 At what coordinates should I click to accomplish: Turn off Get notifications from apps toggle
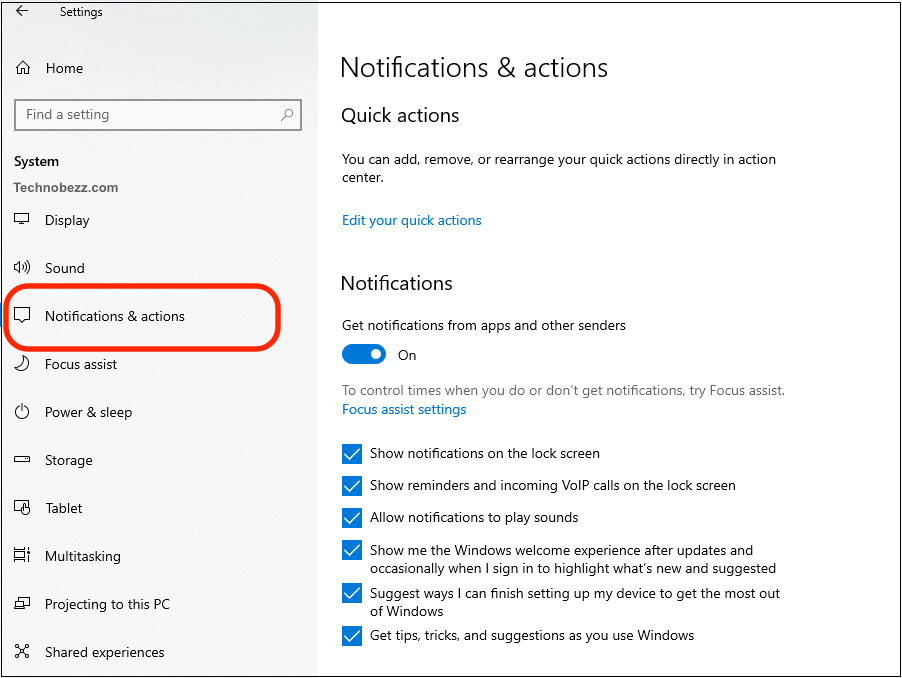pos(364,354)
